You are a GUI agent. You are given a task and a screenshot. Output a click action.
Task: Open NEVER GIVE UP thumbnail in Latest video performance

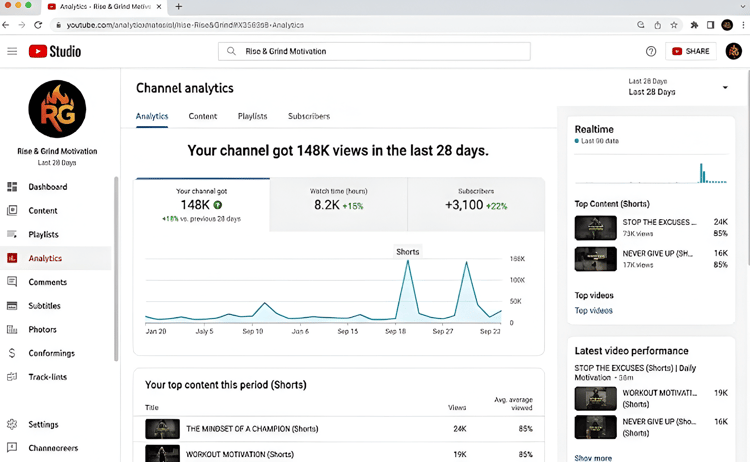[x=596, y=427]
